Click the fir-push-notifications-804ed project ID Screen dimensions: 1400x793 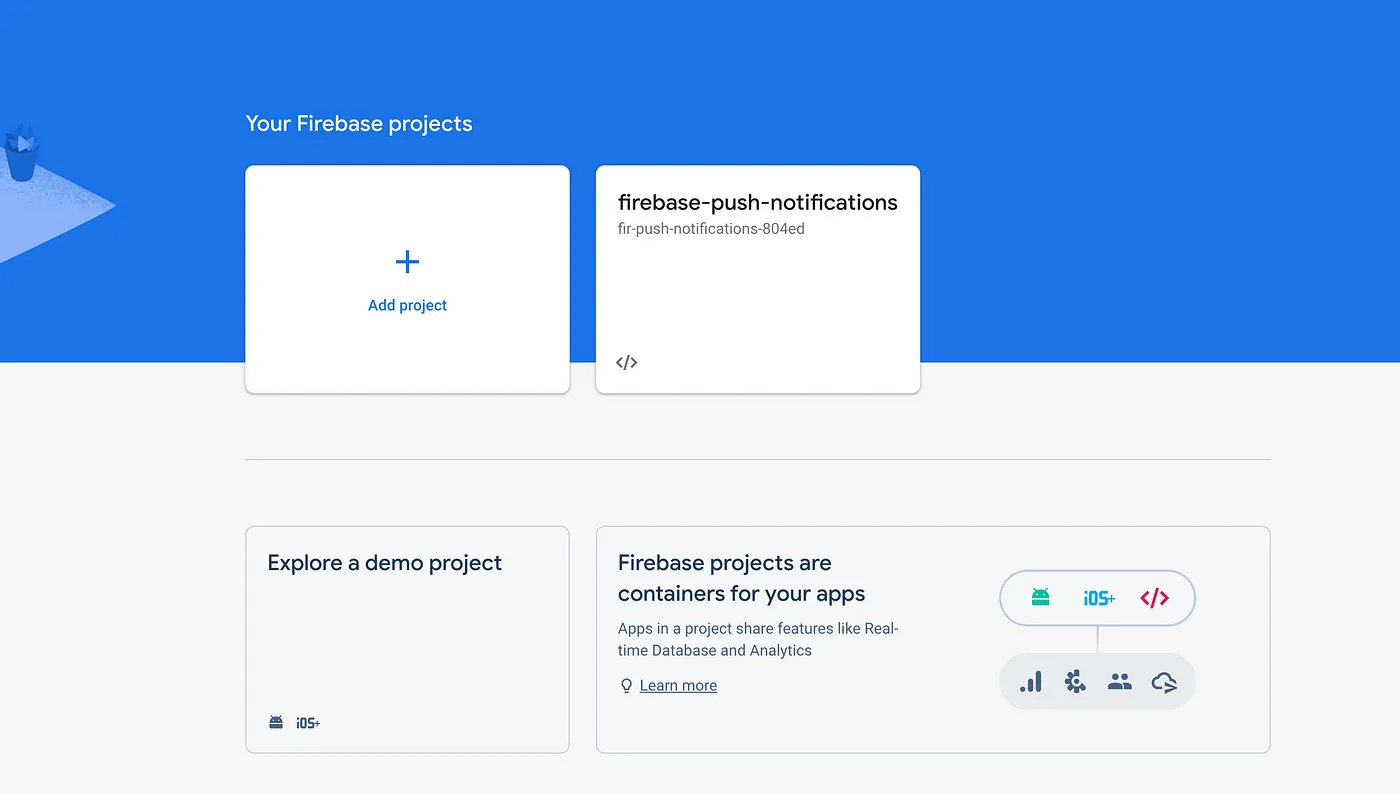(711, 229)
